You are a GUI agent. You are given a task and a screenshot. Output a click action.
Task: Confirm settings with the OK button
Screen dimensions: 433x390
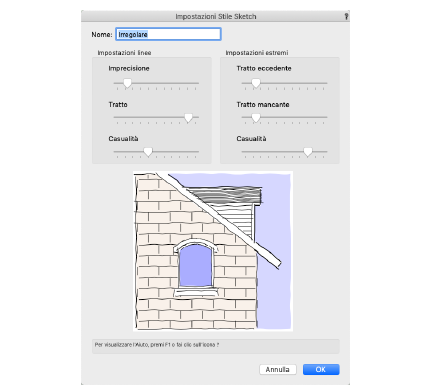point(321,369)
